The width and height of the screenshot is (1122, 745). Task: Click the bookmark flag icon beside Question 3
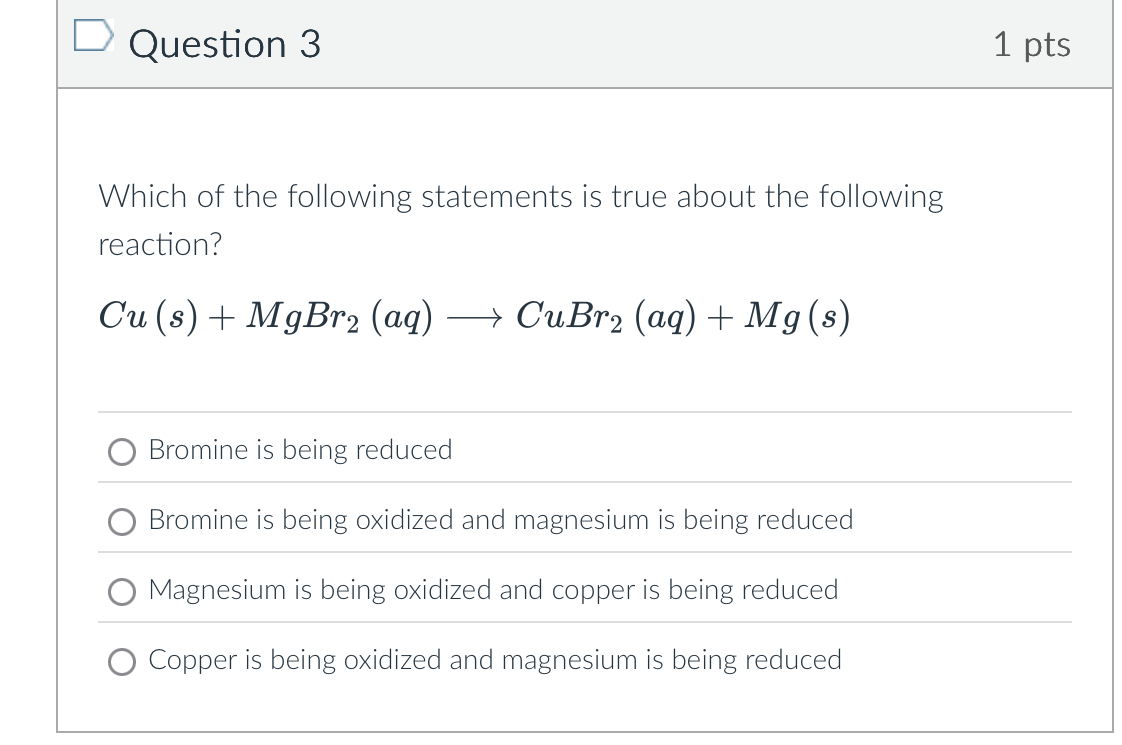click(94, 35)
